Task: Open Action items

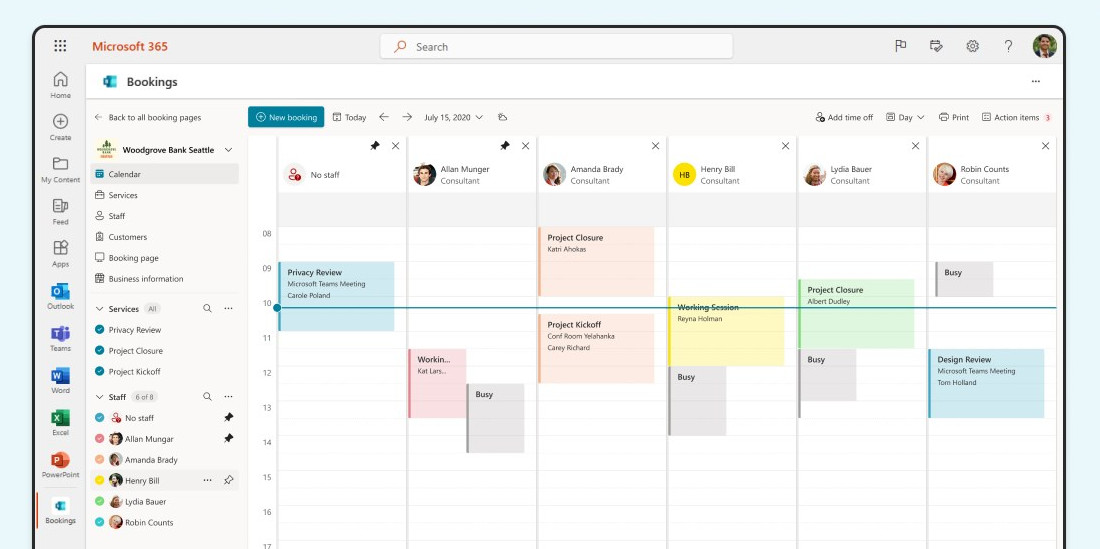Action: [1017, 117]
